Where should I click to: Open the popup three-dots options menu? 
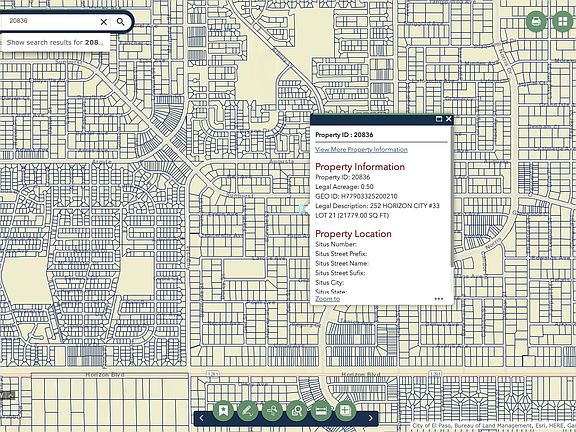439,299
